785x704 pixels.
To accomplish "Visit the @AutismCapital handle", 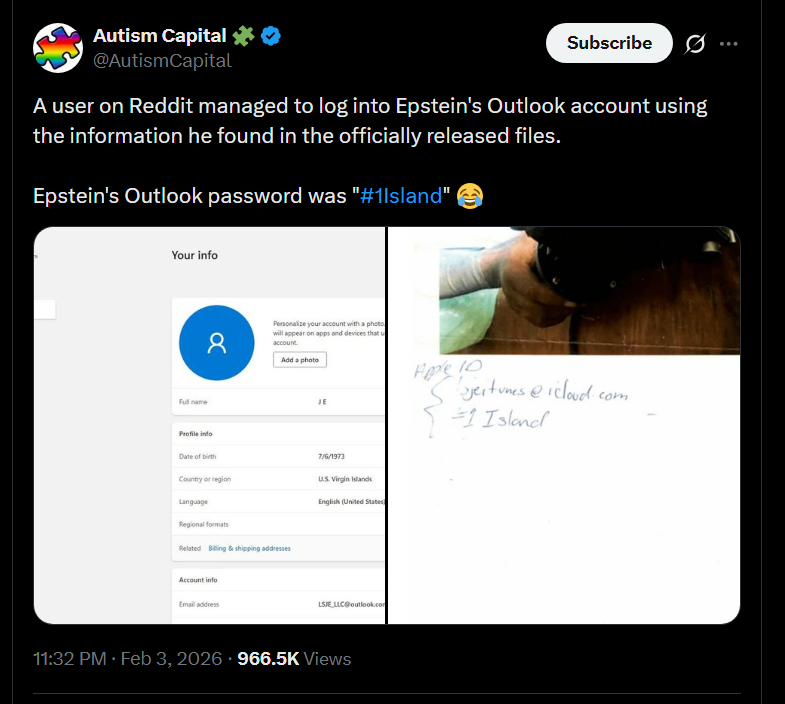I will [x=162, y=61].
